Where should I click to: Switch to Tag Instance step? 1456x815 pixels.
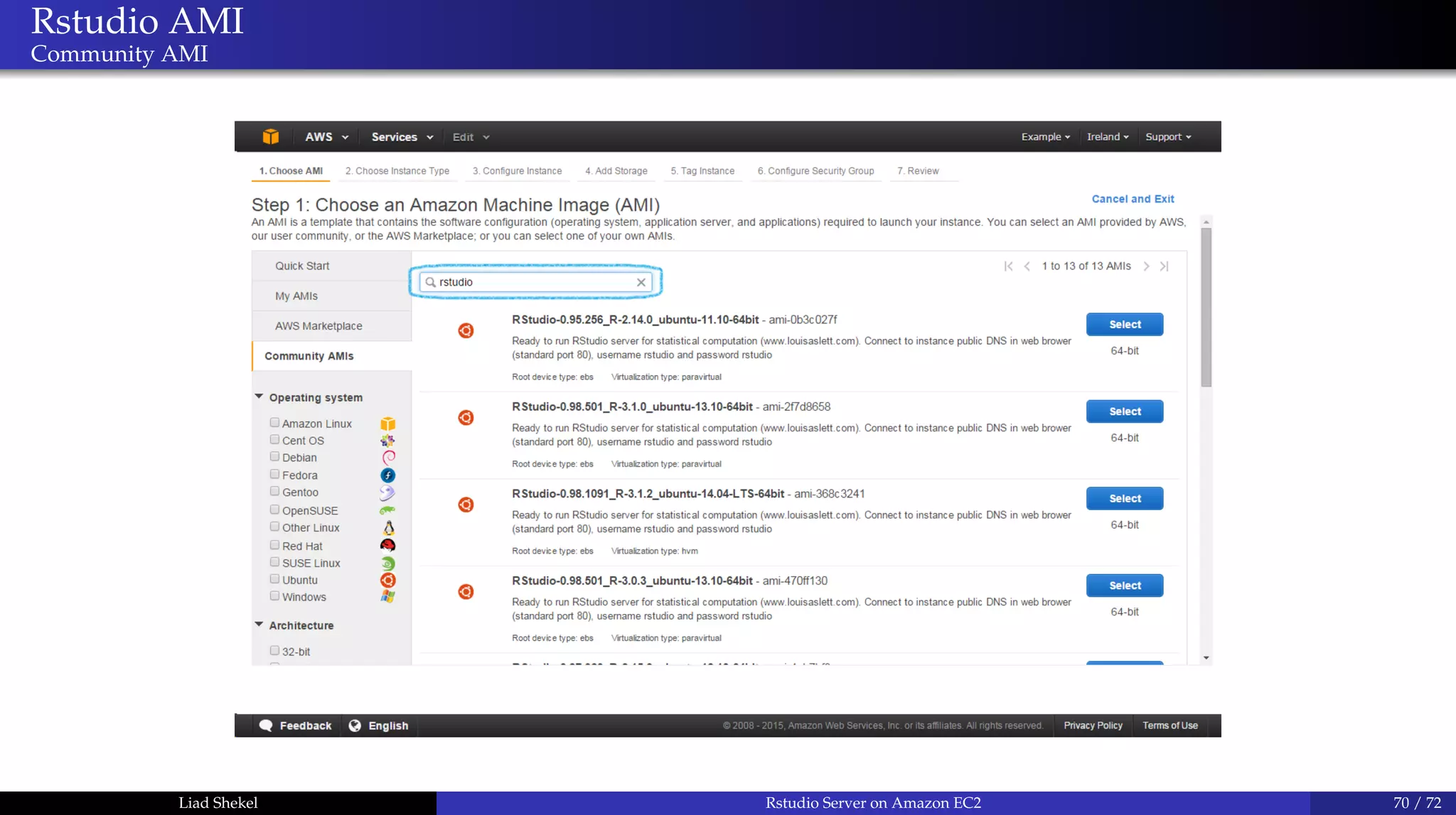[x=702, y=171]
